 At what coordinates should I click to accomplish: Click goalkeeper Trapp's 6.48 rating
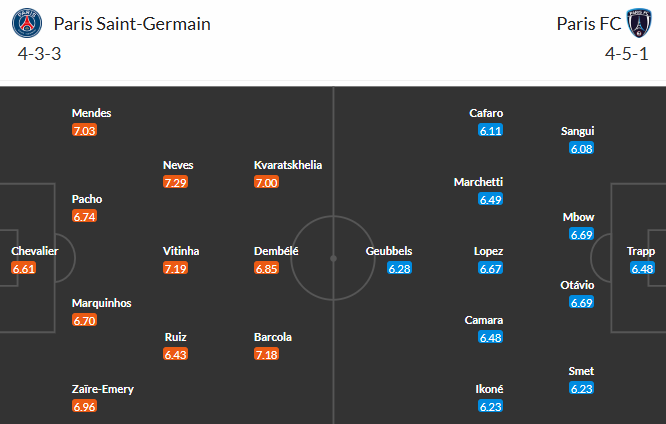click(x=642, y=269)
